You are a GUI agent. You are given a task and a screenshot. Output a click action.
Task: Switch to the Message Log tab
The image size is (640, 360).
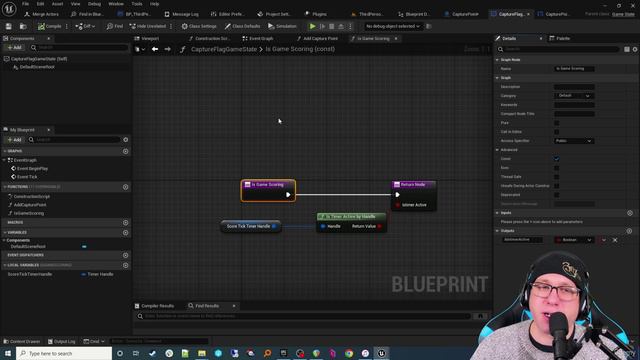181,14
